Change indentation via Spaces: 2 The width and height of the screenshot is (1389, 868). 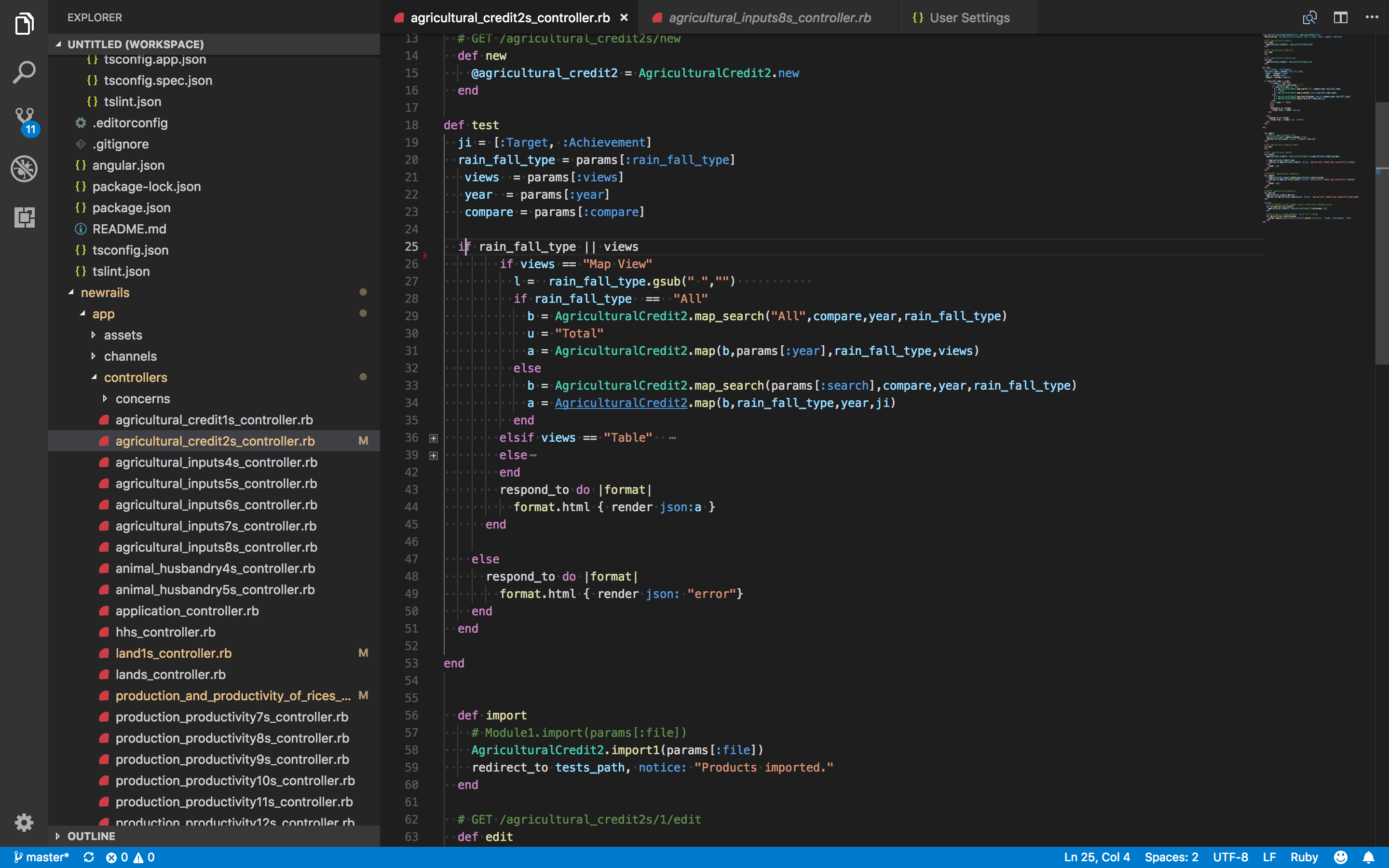pos(1171,857)
